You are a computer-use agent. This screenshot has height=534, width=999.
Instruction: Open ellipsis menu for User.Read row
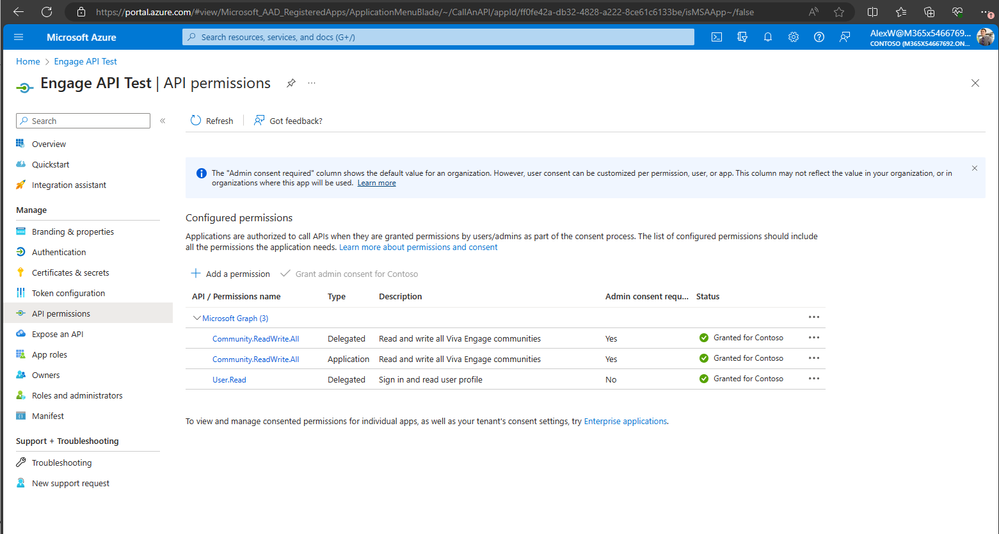[x=814, y=379]
